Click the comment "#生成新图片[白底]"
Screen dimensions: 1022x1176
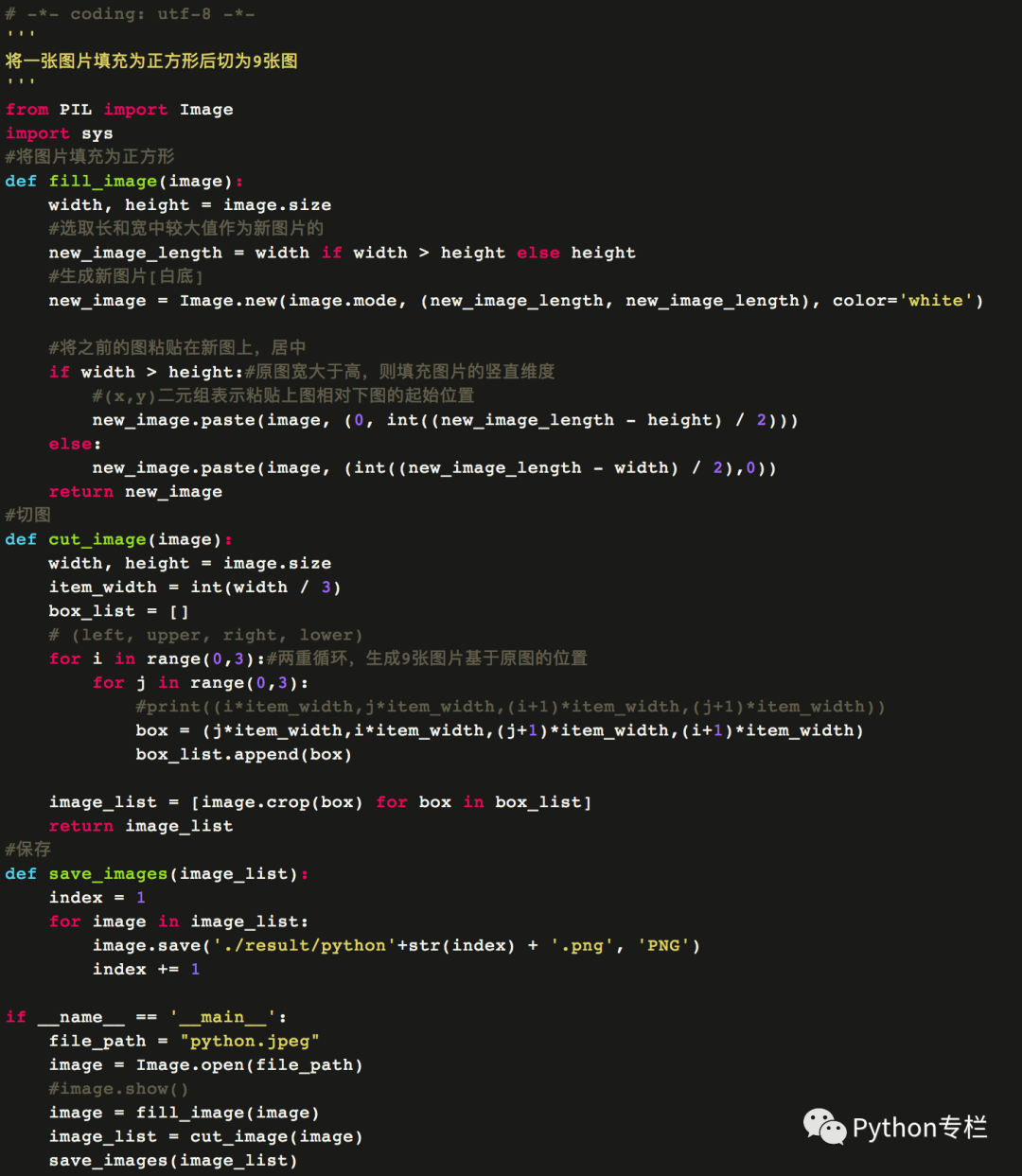[x=126, y=276]
